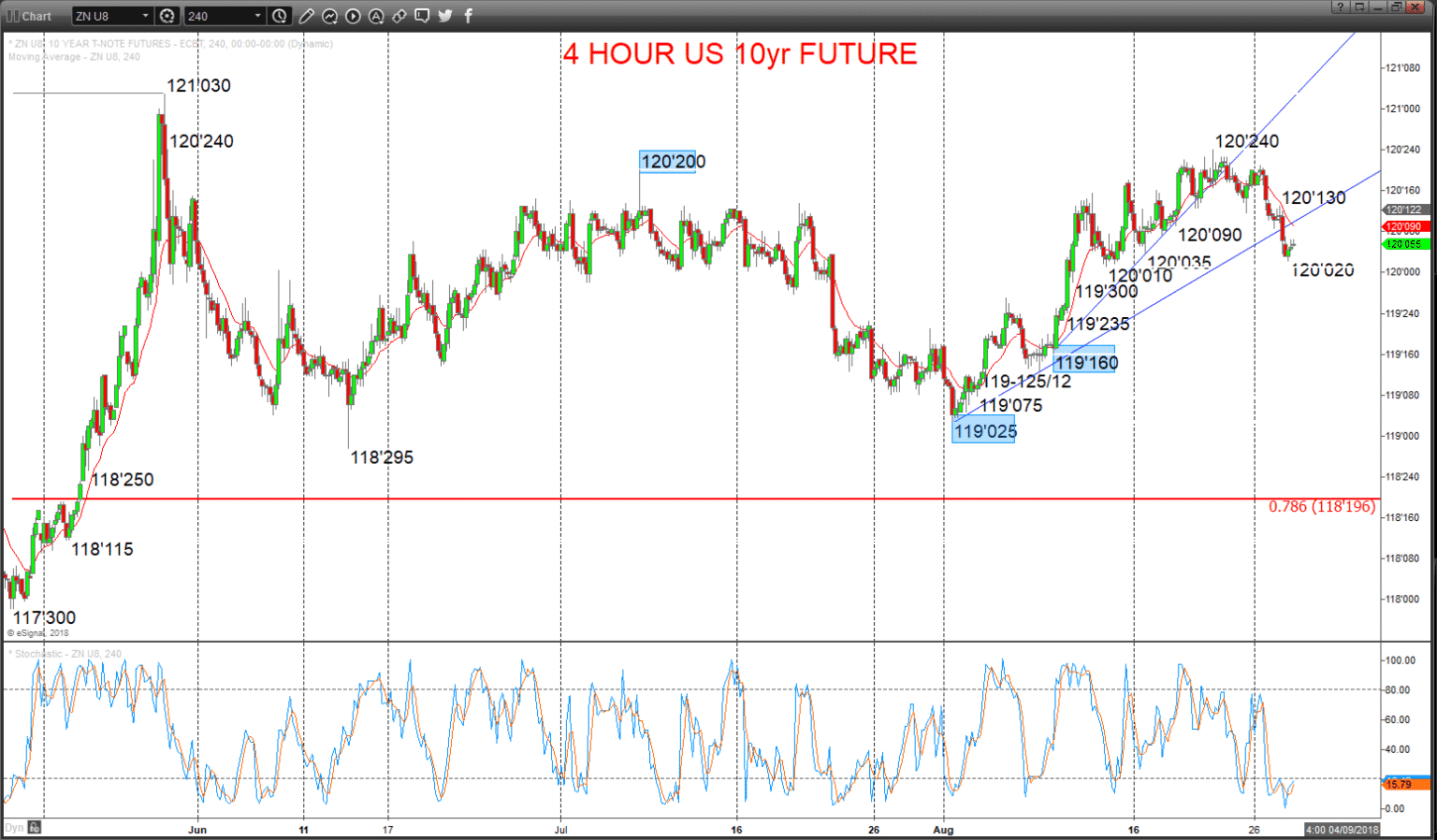Open the time interval clock icon
This screenshot has width=1437, height=840.
280,16
